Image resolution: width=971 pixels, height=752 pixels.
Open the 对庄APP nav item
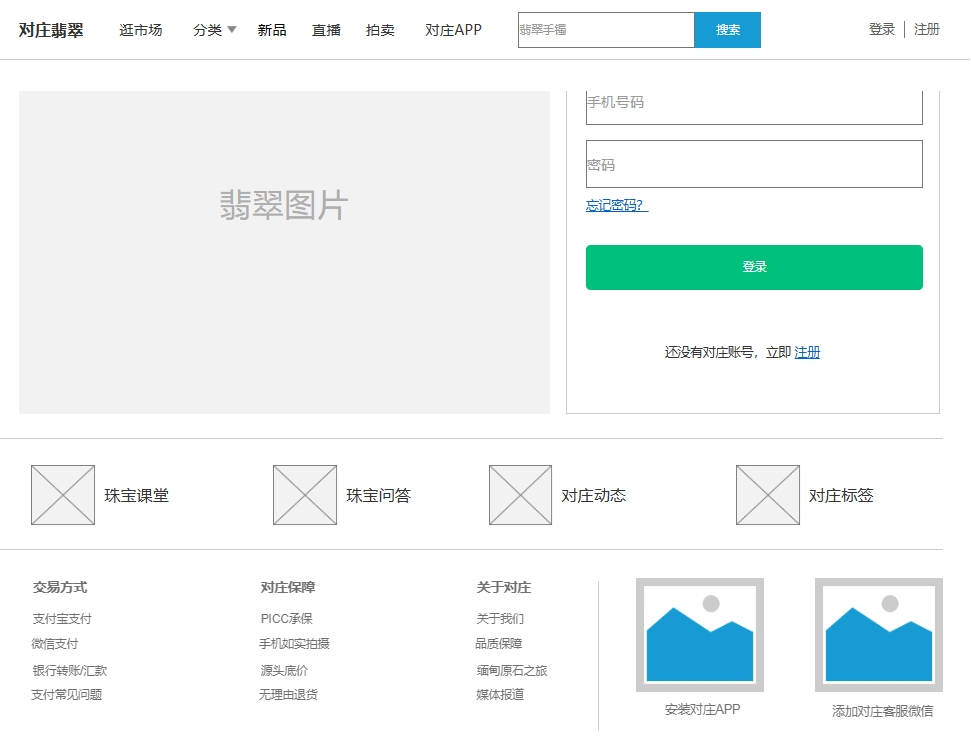coord(453,30)
